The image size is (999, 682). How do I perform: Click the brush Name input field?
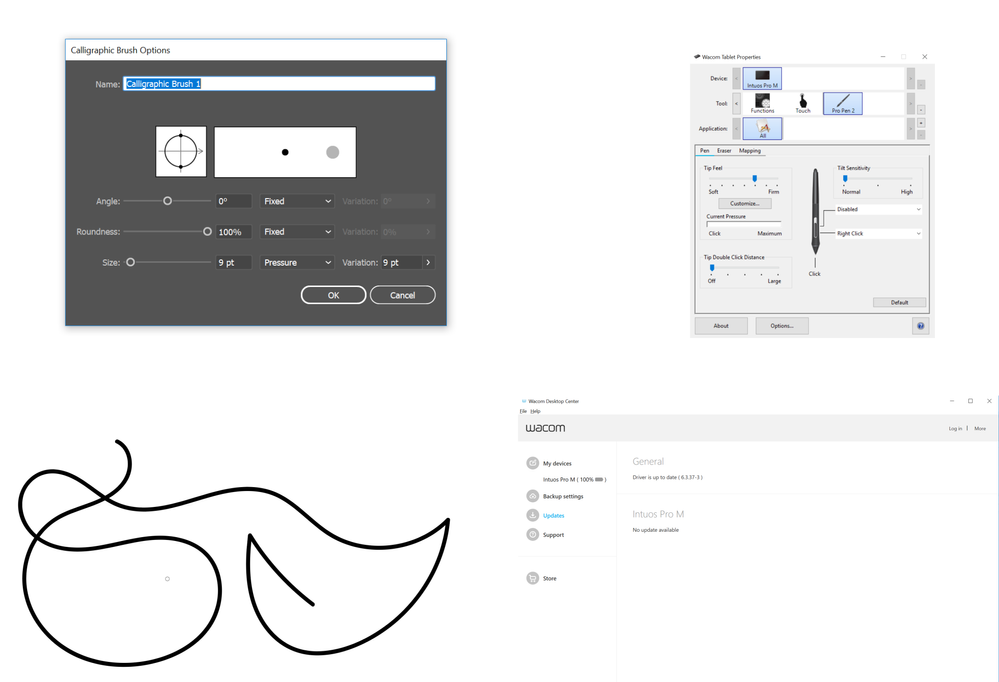tap(278, 84)
